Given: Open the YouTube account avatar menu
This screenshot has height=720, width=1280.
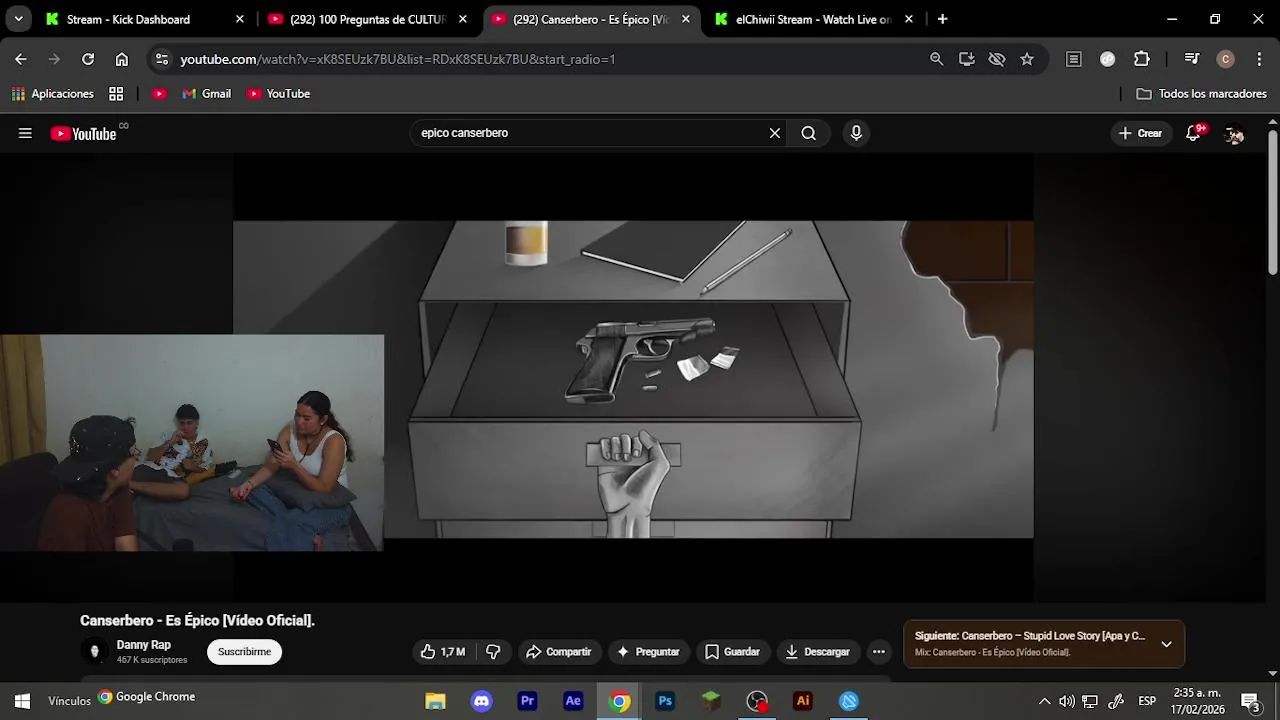Looking at the screenshot, I should pos(1234,133).
